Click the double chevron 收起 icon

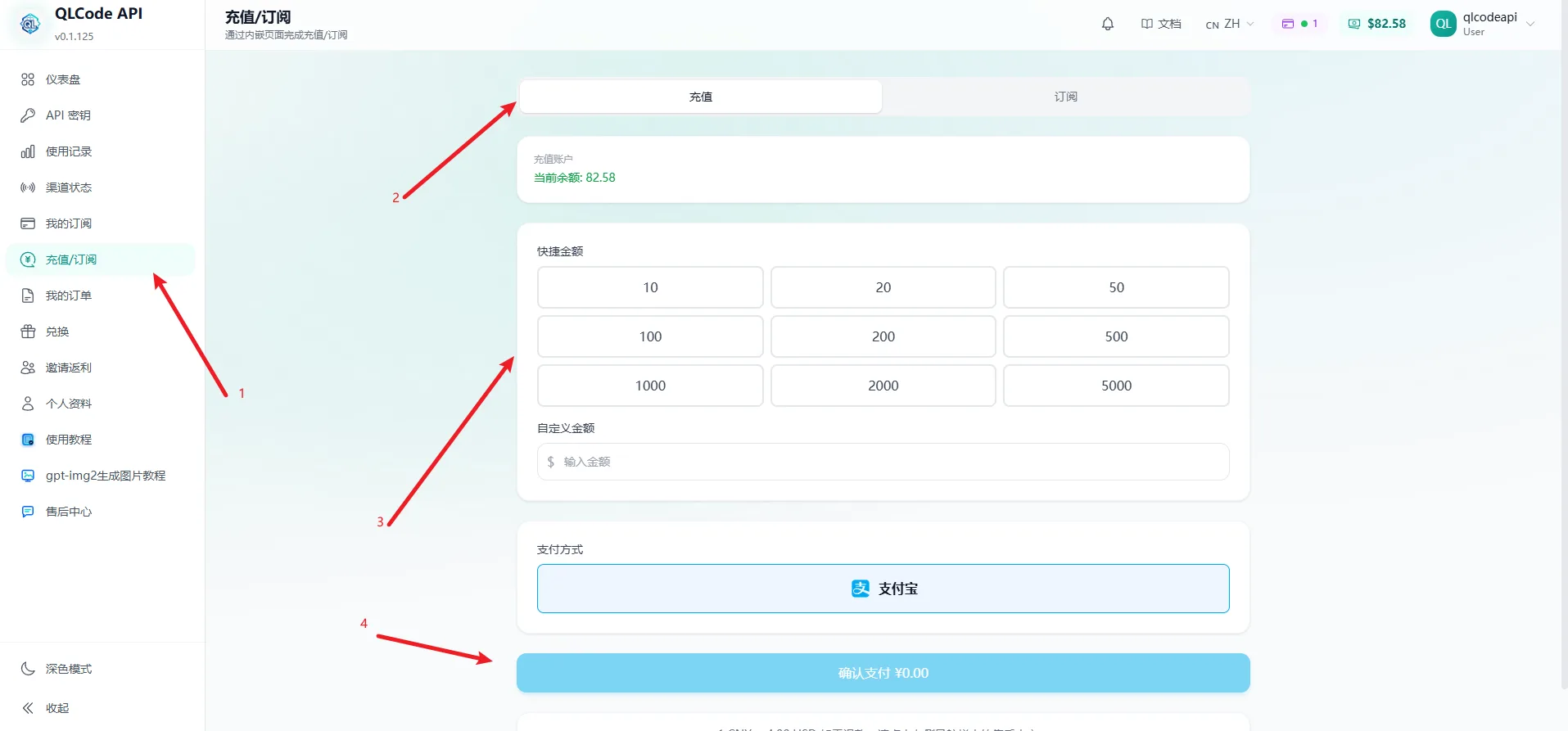pos(28,708)
